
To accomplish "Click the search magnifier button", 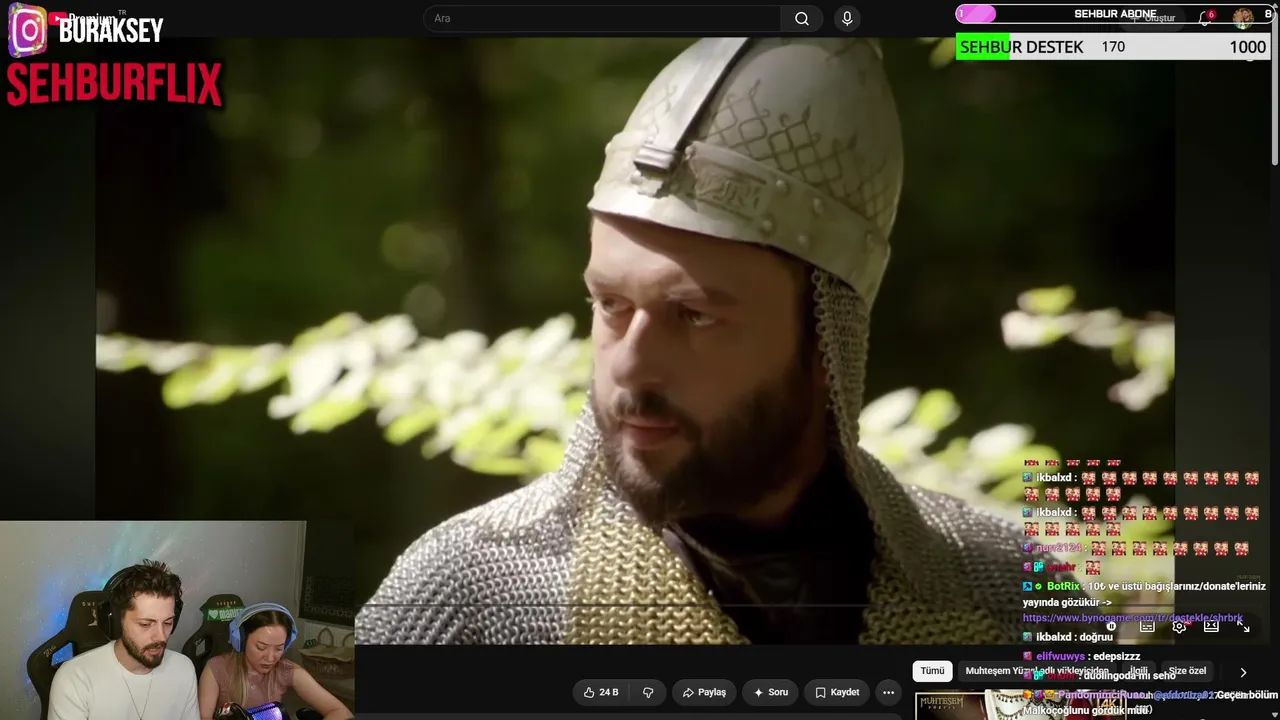I will [x=802, y=19].
